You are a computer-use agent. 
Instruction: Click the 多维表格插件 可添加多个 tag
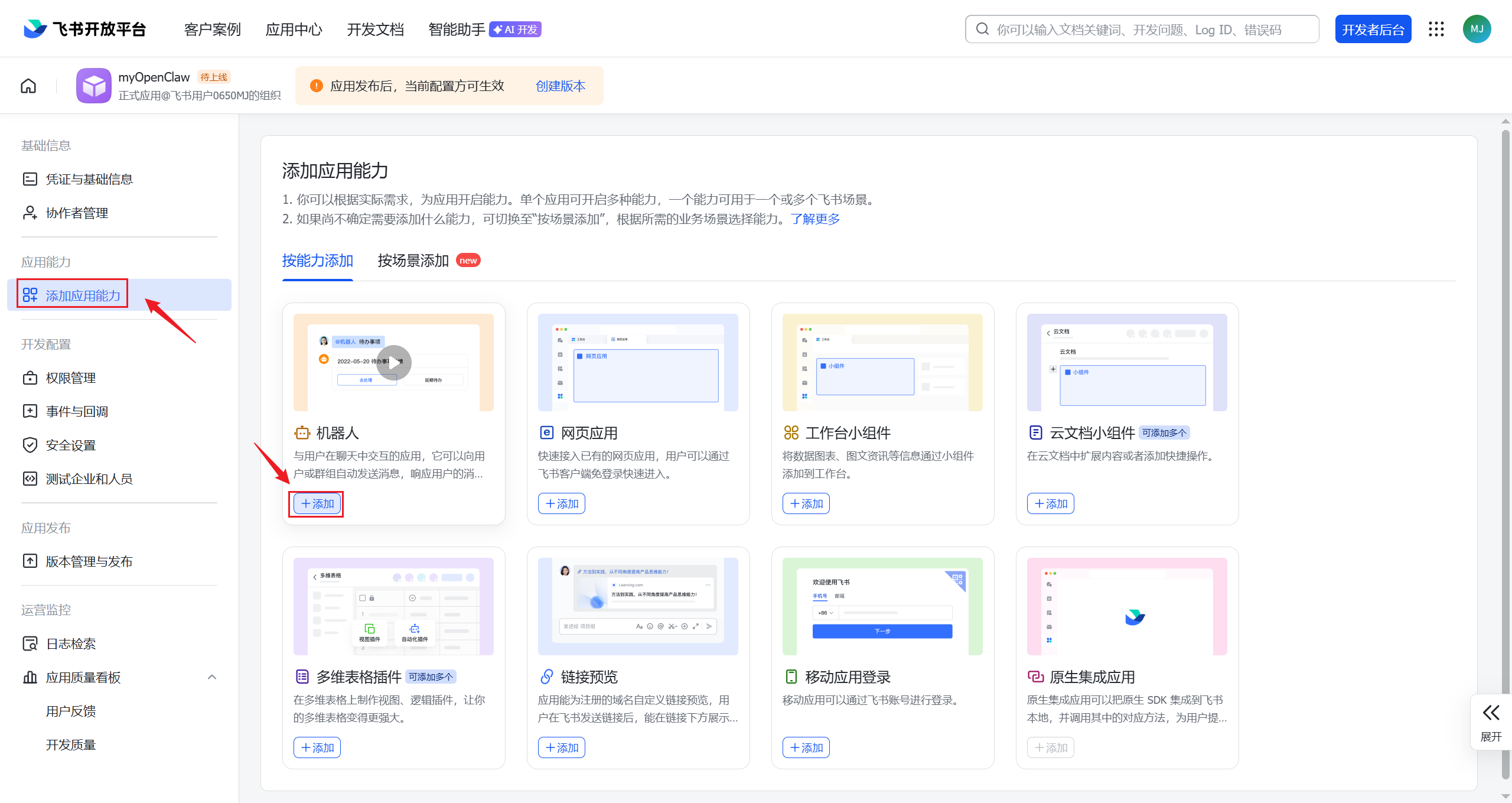pos(431,677)
